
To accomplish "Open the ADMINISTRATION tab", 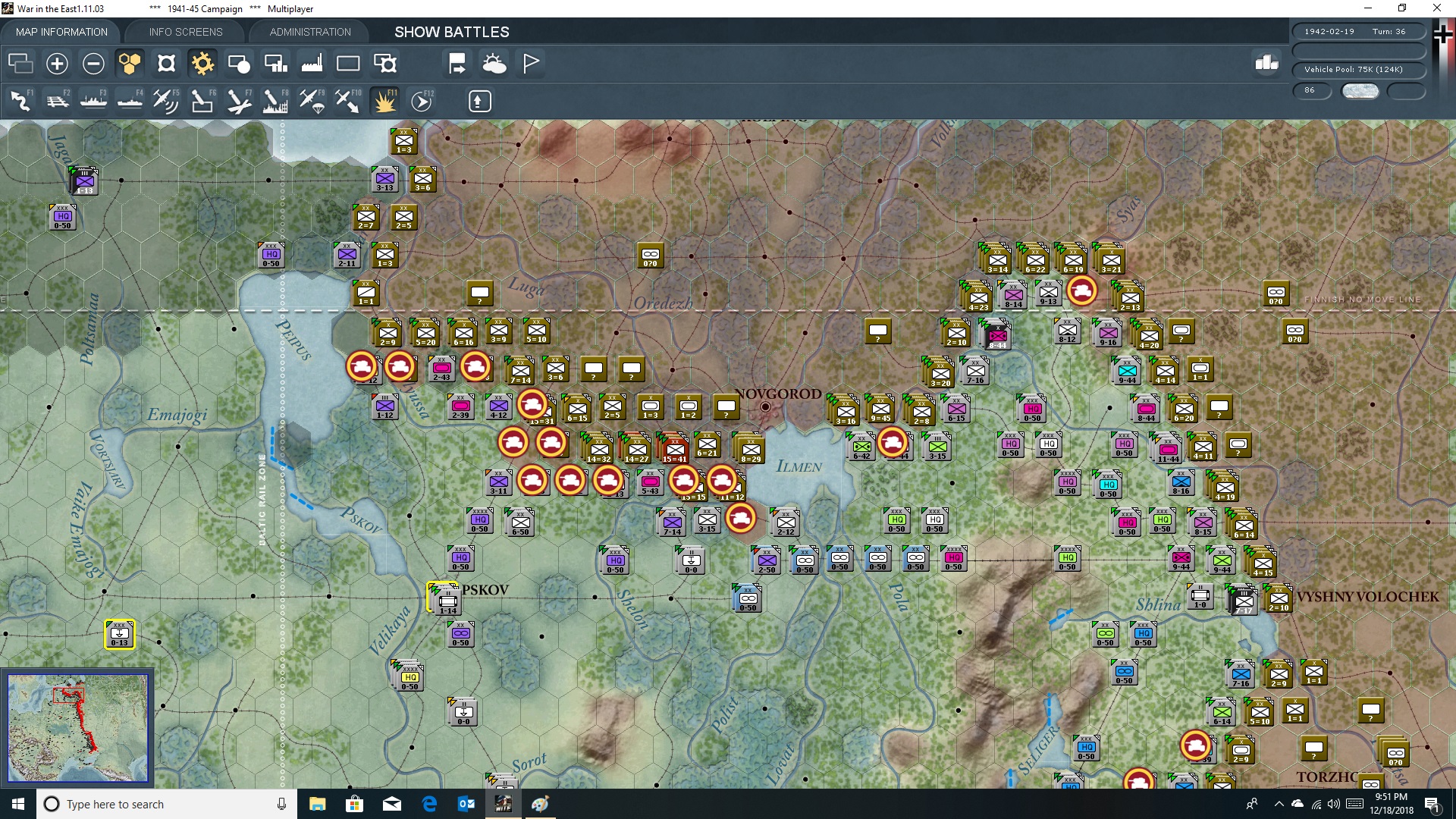I will click(x=310, y=32).
